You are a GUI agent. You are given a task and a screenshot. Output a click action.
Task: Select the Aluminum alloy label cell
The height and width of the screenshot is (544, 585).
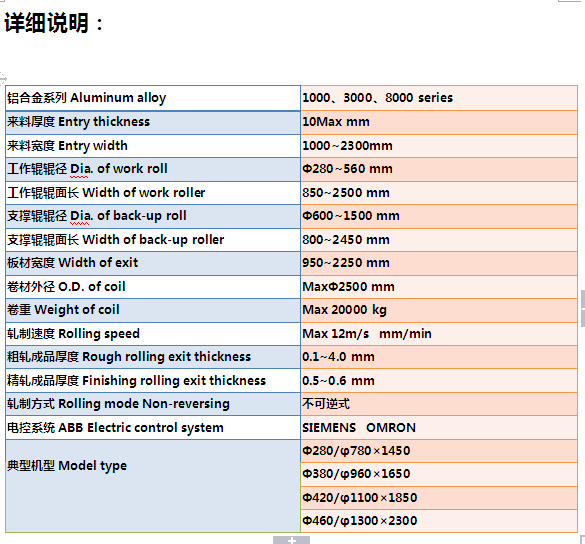tap(153, 98)
